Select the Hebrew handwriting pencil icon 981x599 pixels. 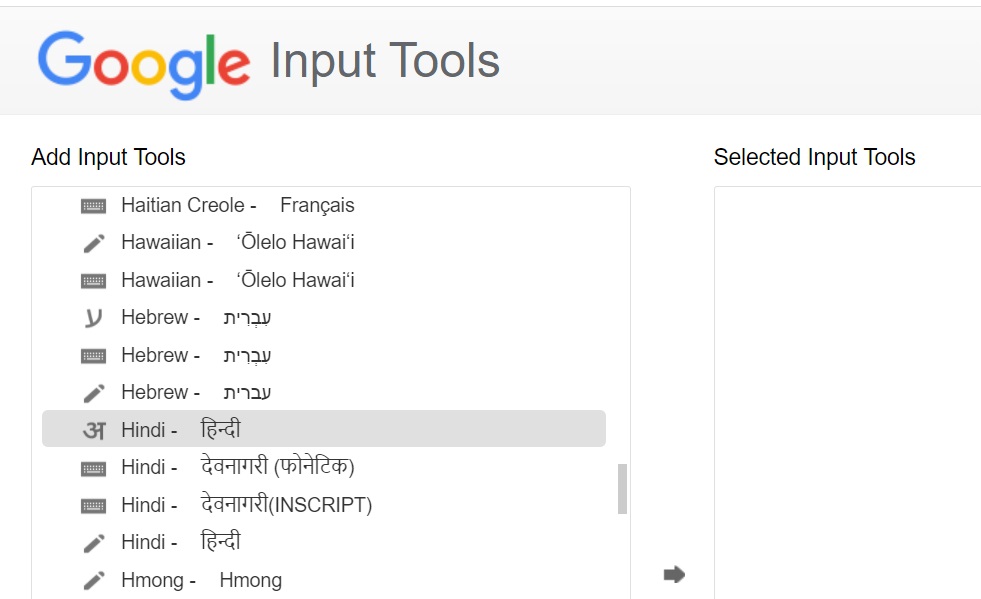pos(93,393)
